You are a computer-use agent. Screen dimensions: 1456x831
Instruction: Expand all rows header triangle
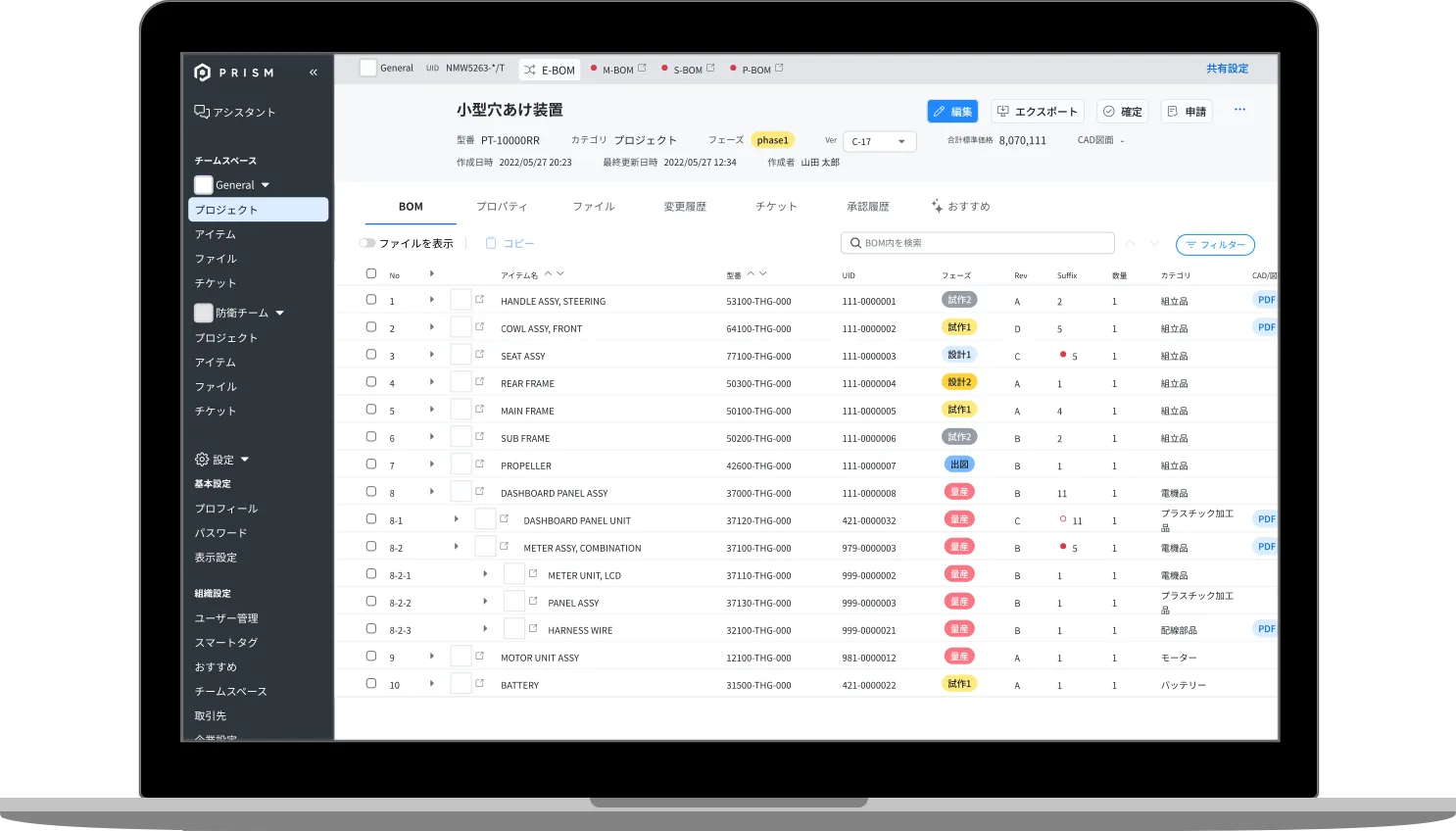point(432,273)
